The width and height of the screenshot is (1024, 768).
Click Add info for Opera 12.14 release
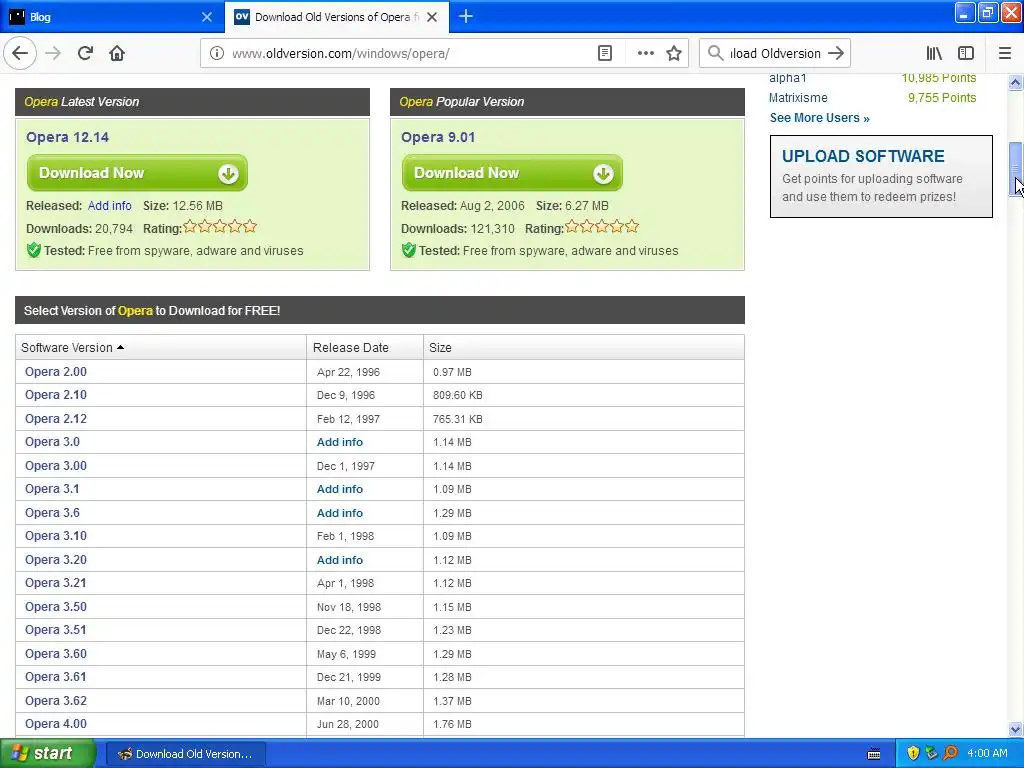point(110,206)
